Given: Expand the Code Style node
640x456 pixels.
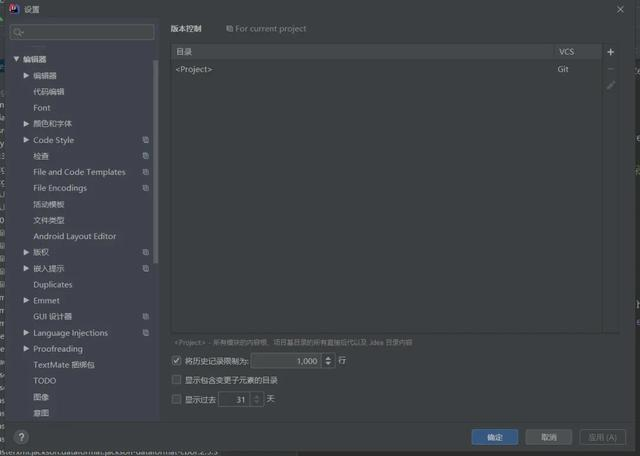Looking at the screenshot, I should (26, 140).
